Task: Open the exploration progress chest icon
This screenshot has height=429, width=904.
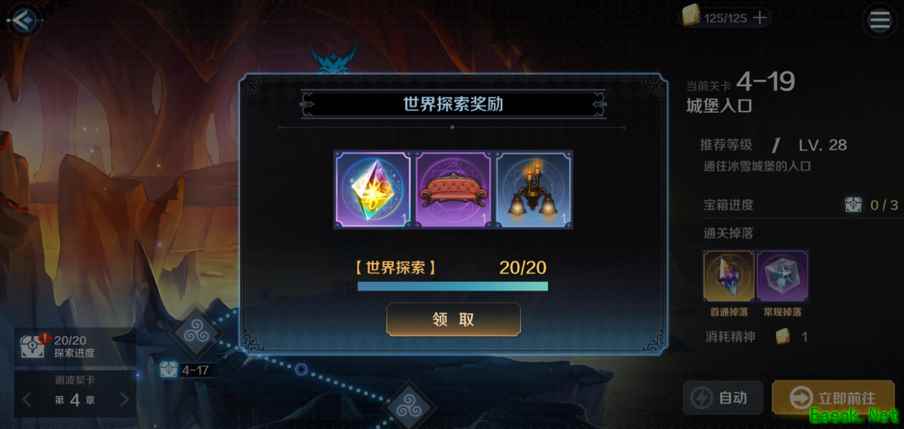Action: coord(33,345)
